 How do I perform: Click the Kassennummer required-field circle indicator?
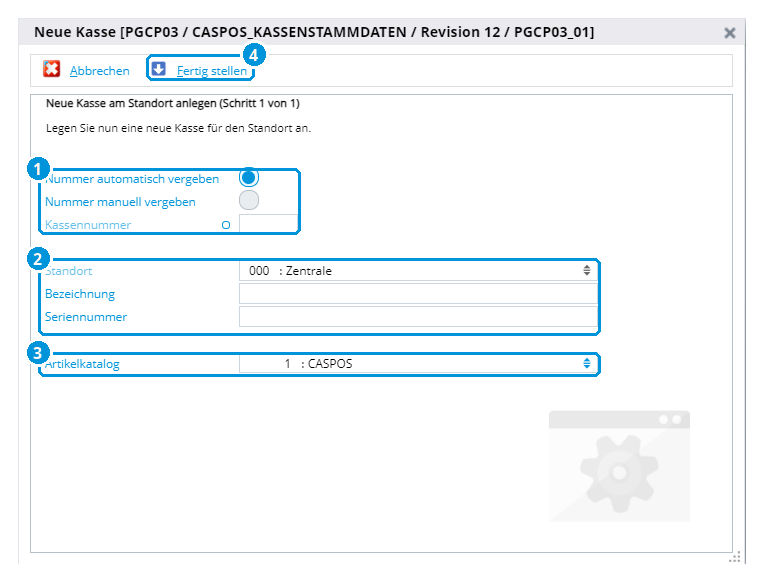click(226, 225)
